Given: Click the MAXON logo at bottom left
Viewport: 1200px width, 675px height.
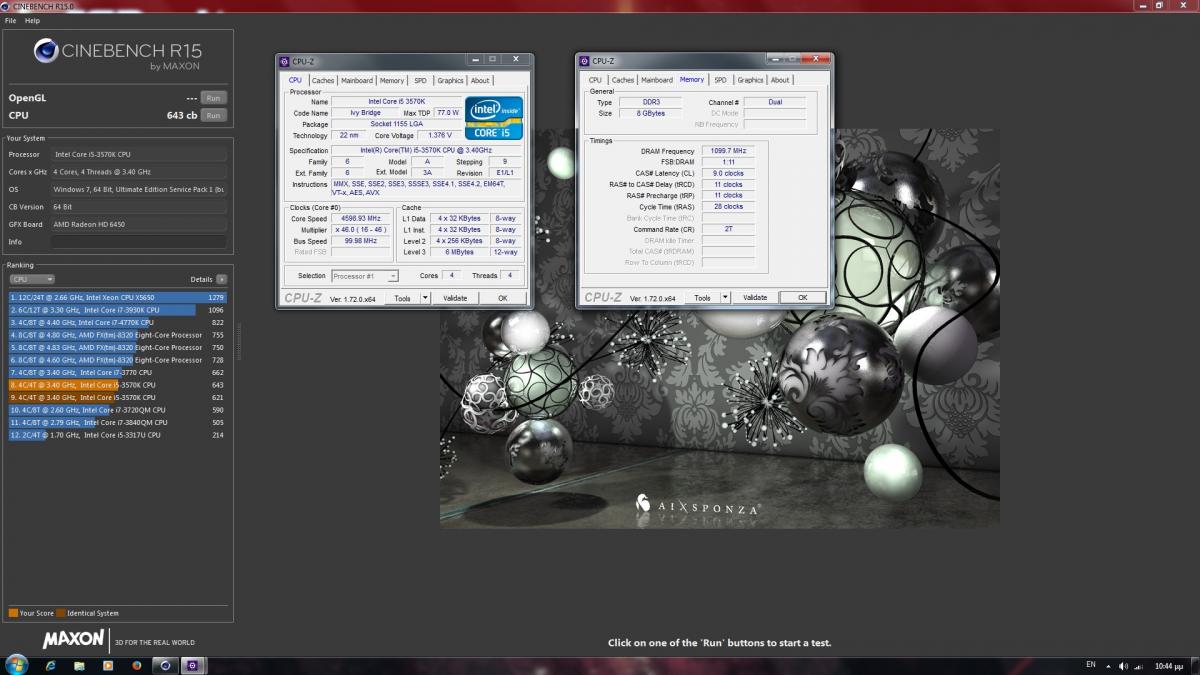Looking at the screenshot, I should pyautogui.click(x=73, y=639).
